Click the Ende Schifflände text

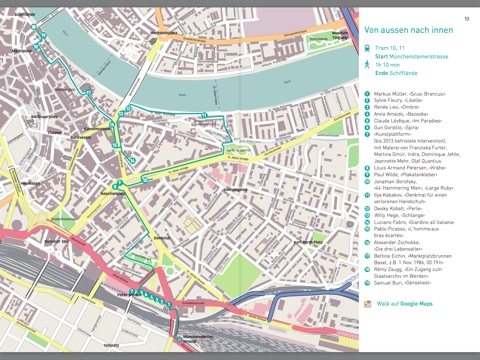[x=396, y=73]
